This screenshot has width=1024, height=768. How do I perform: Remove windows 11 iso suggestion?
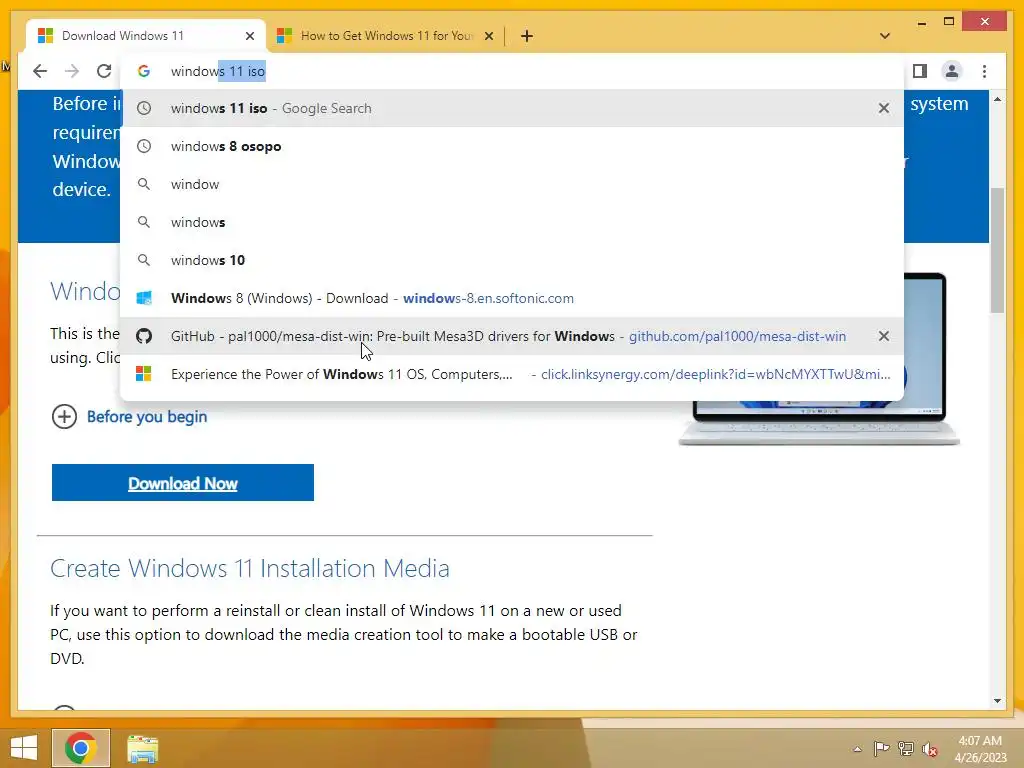tap(884, 108)
